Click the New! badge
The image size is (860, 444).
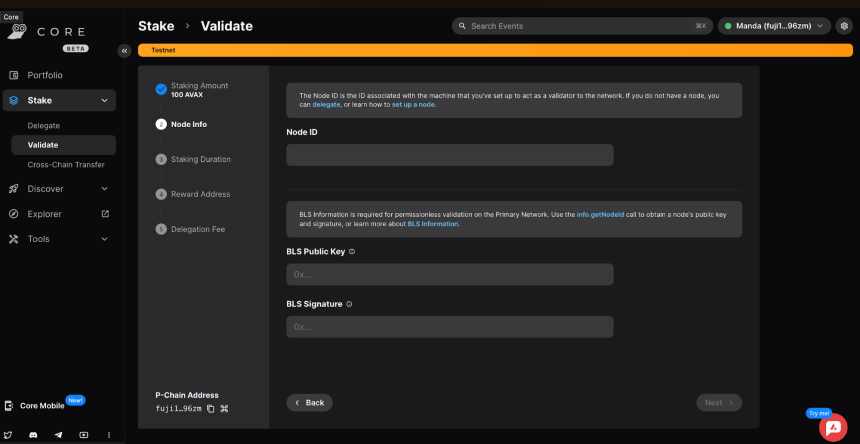pyautogui.click(x=75, y=400)
